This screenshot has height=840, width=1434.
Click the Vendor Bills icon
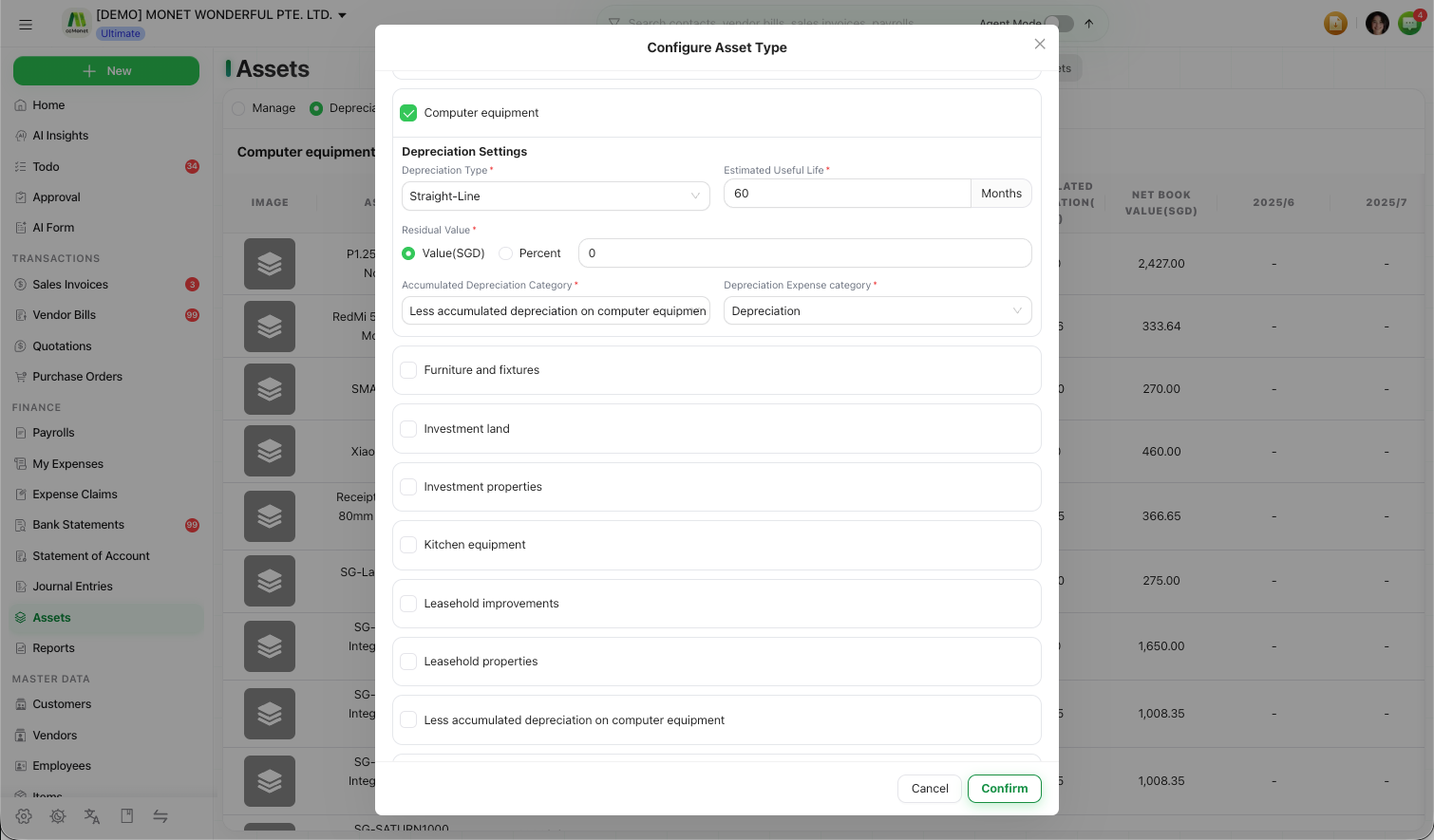point(21,315)
